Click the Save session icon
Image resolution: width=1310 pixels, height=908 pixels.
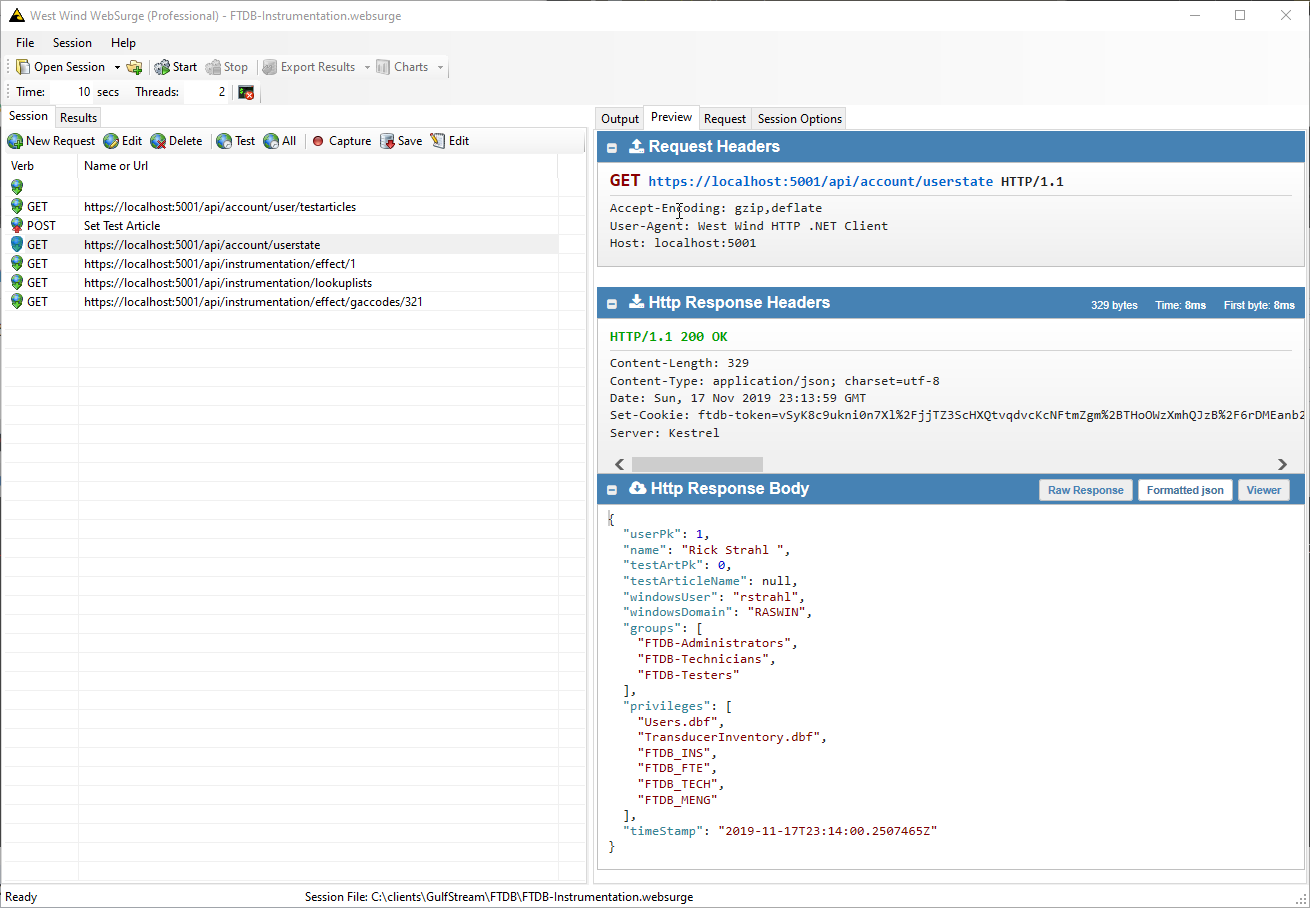(x=388, y=141)
